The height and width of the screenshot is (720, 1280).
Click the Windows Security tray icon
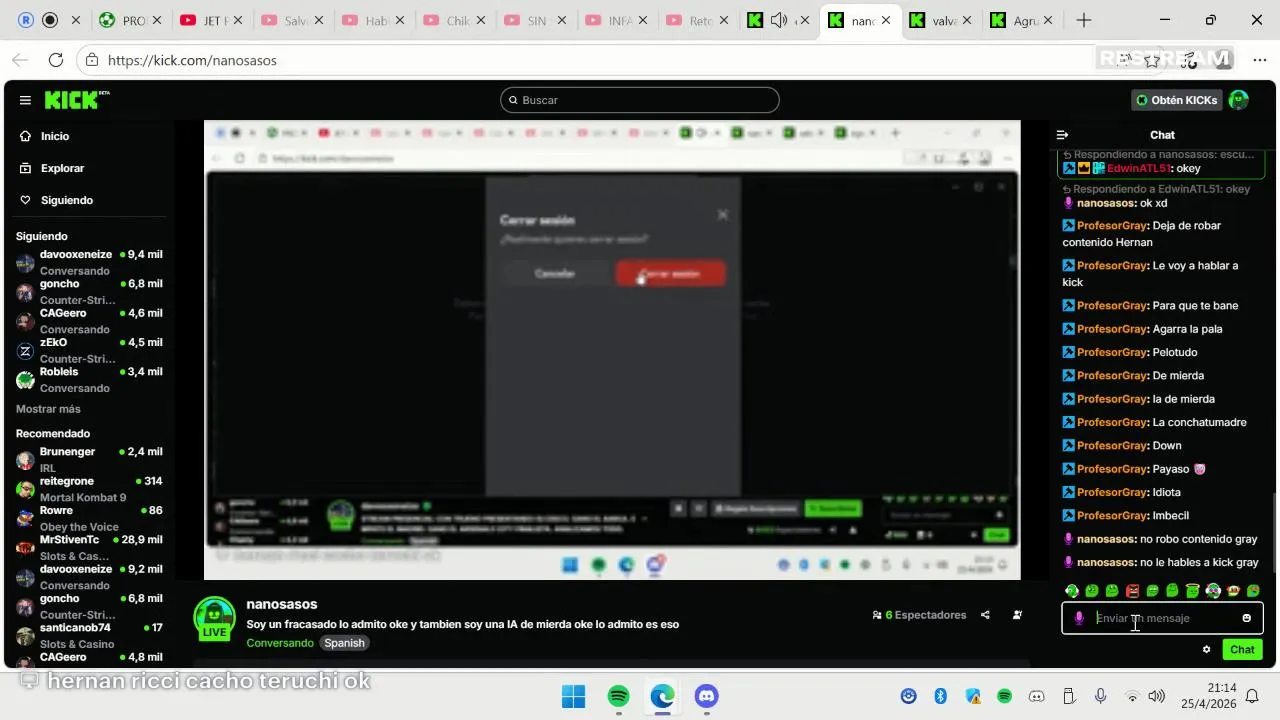coord(972,696)
